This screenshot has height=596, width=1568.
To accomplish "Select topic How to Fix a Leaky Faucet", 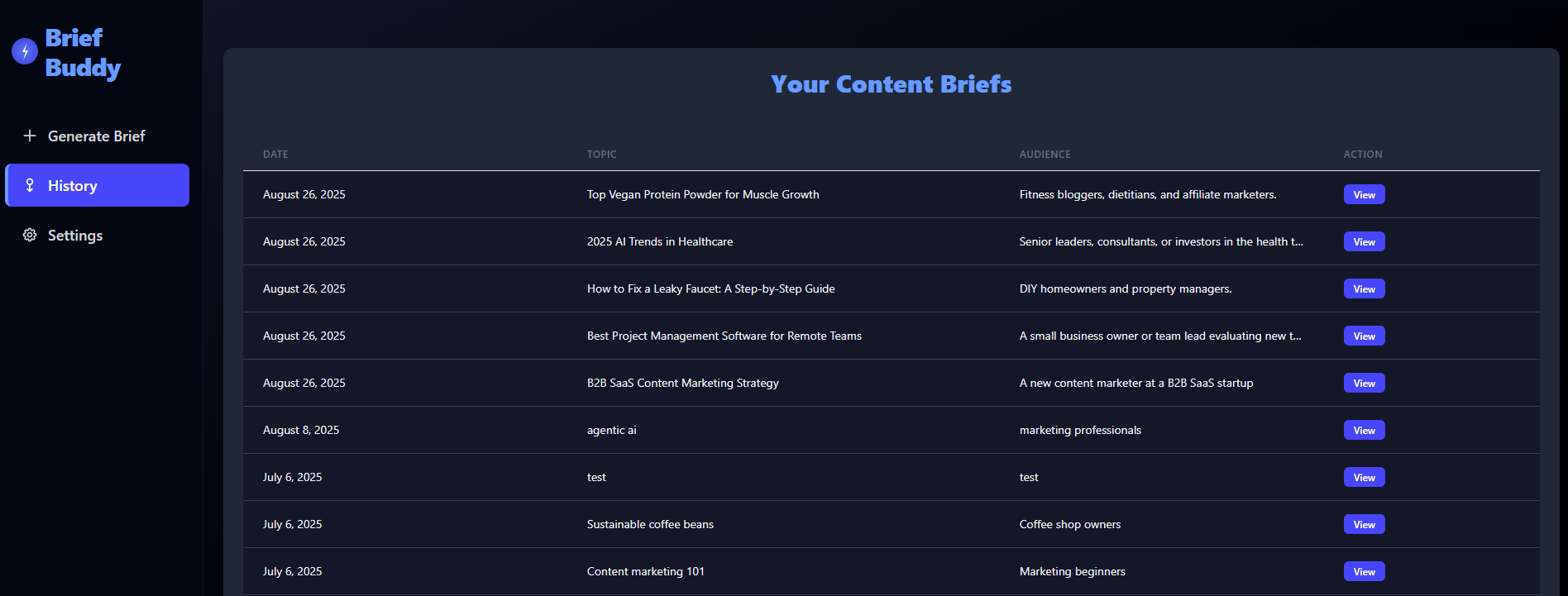I will tap(711, 288).
